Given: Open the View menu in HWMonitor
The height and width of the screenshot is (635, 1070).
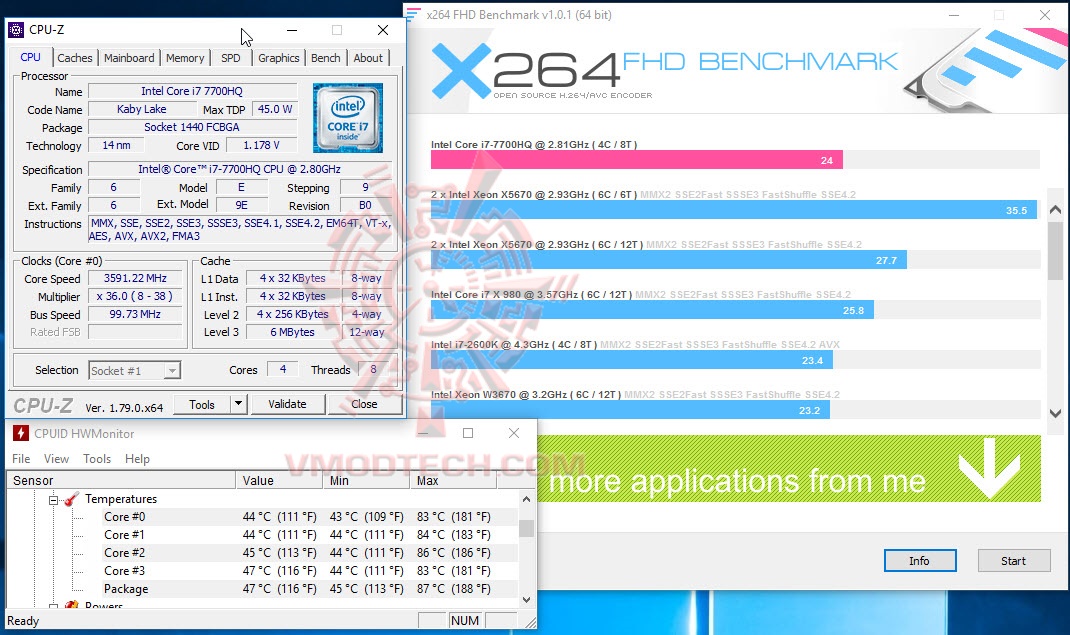Looking at the screenshot, I should [56, 459].
